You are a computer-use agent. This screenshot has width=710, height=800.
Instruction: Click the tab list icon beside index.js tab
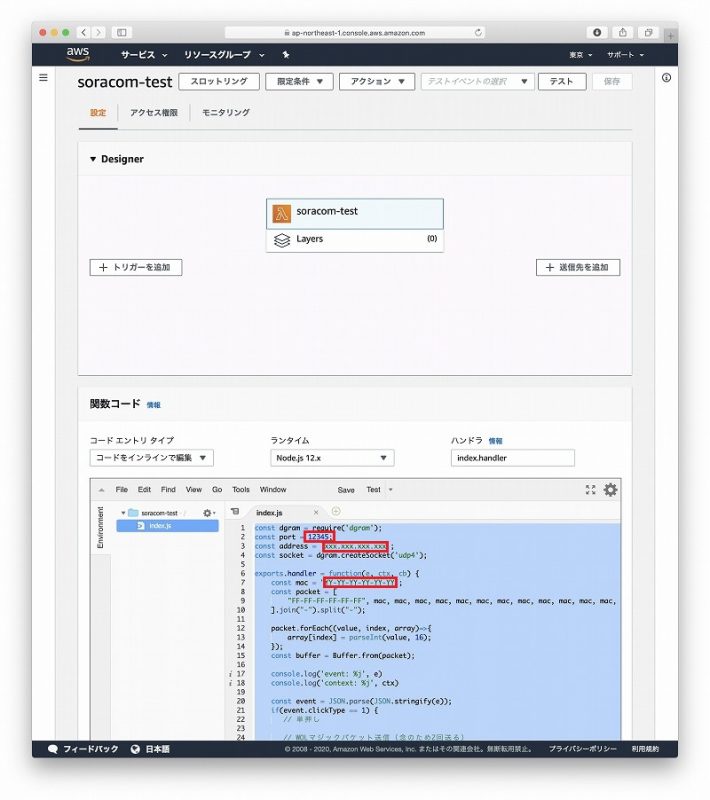pyautogui.click(x=235, y=511)
